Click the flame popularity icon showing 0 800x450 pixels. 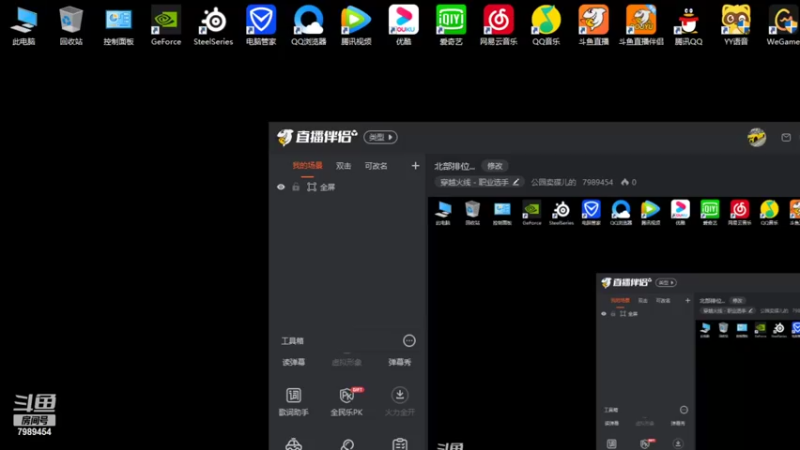625,182
